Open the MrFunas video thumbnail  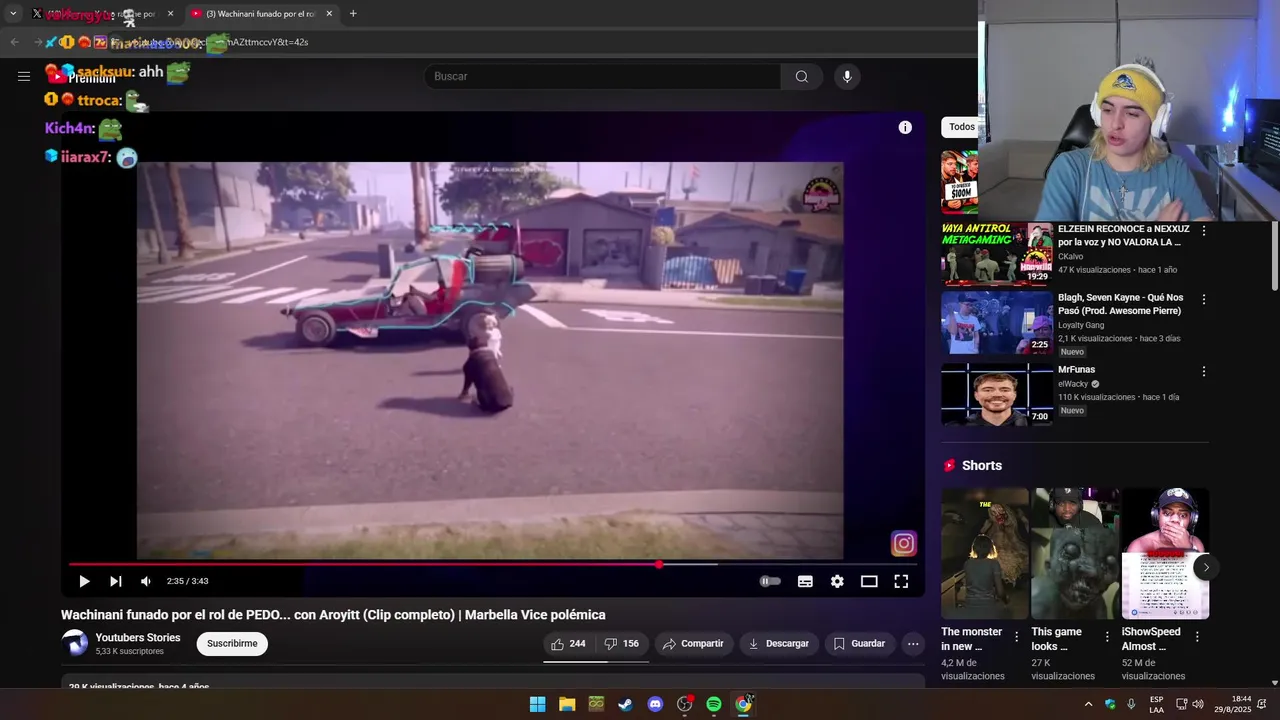[997, 394]
